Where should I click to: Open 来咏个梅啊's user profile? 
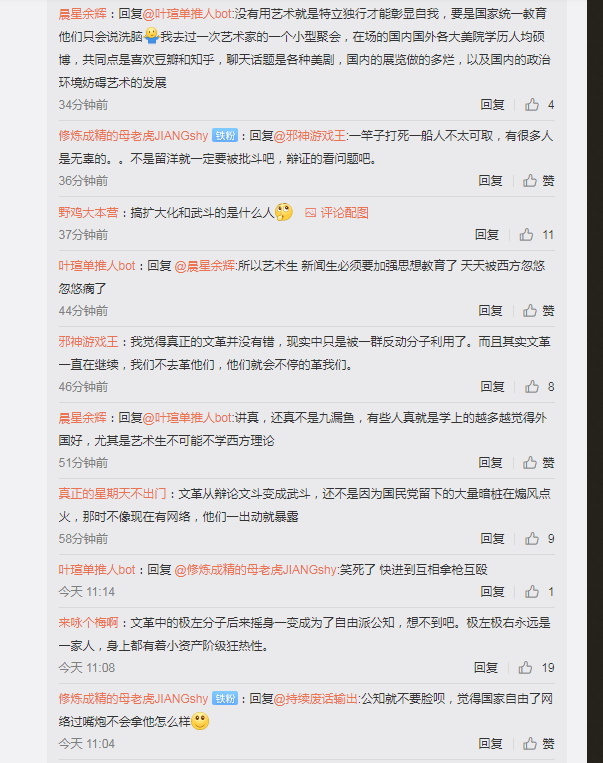(x=88, y=622)
